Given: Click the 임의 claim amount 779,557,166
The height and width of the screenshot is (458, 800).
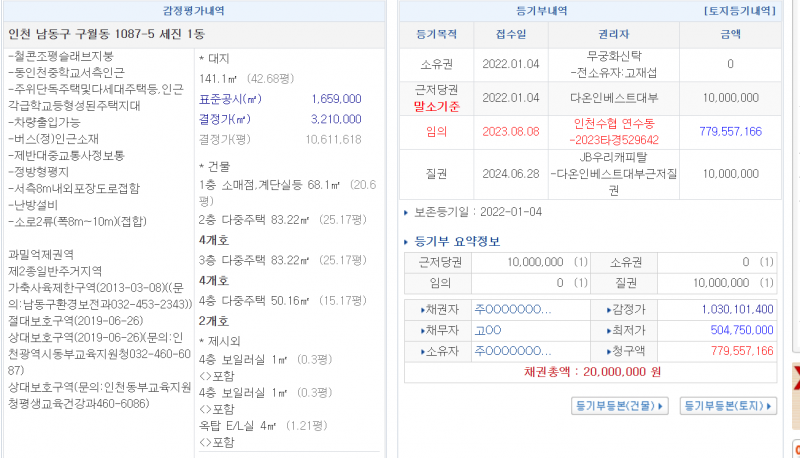Looking at the screenshot, I should 730,131.
